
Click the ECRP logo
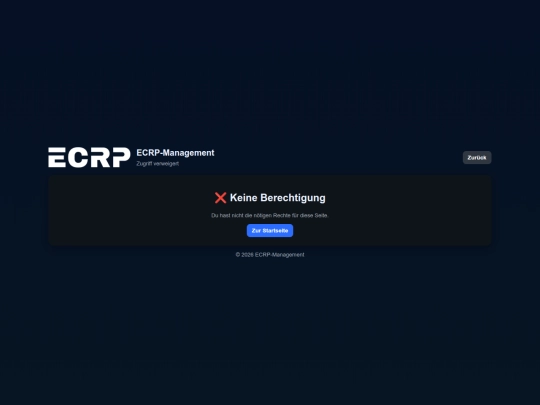click(x=89, y=158)
